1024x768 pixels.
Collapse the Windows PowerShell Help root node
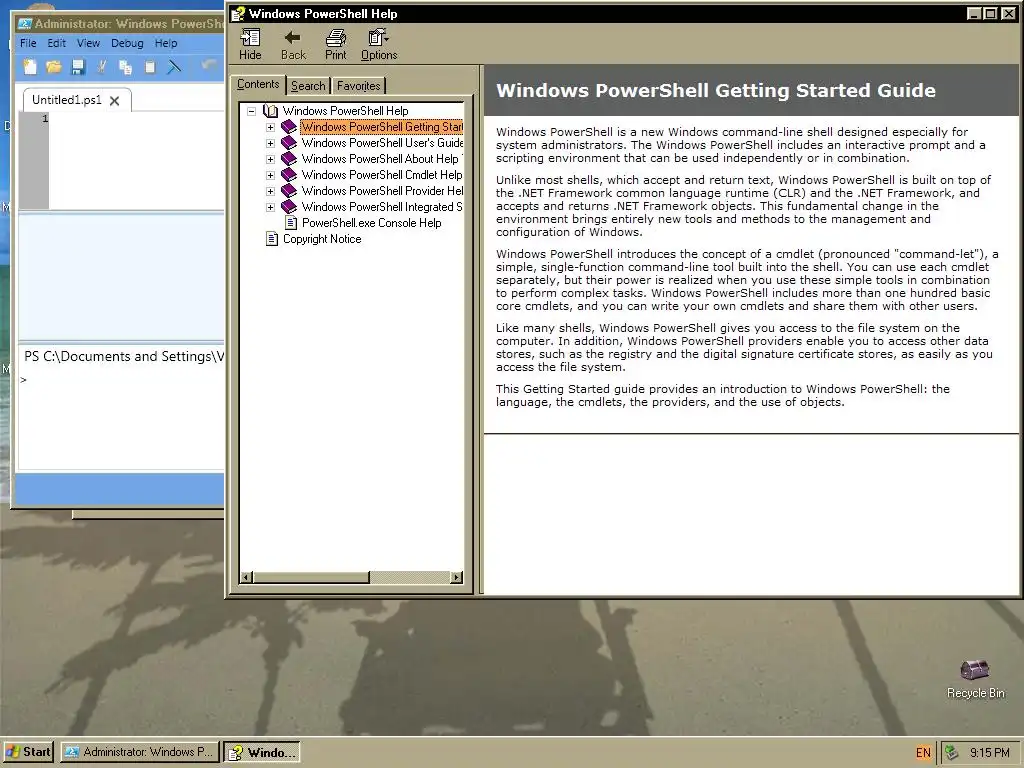[251, 111]
